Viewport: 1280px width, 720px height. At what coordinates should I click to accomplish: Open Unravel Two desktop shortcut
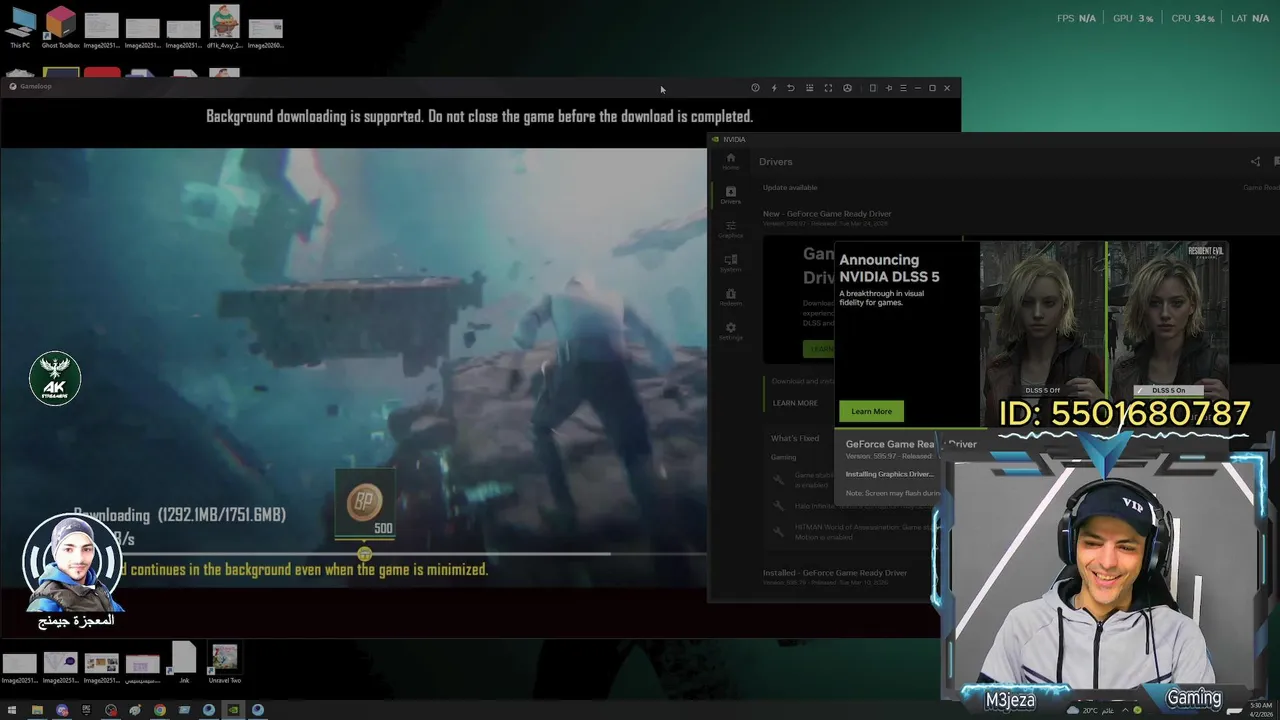[x=224, y=664]
